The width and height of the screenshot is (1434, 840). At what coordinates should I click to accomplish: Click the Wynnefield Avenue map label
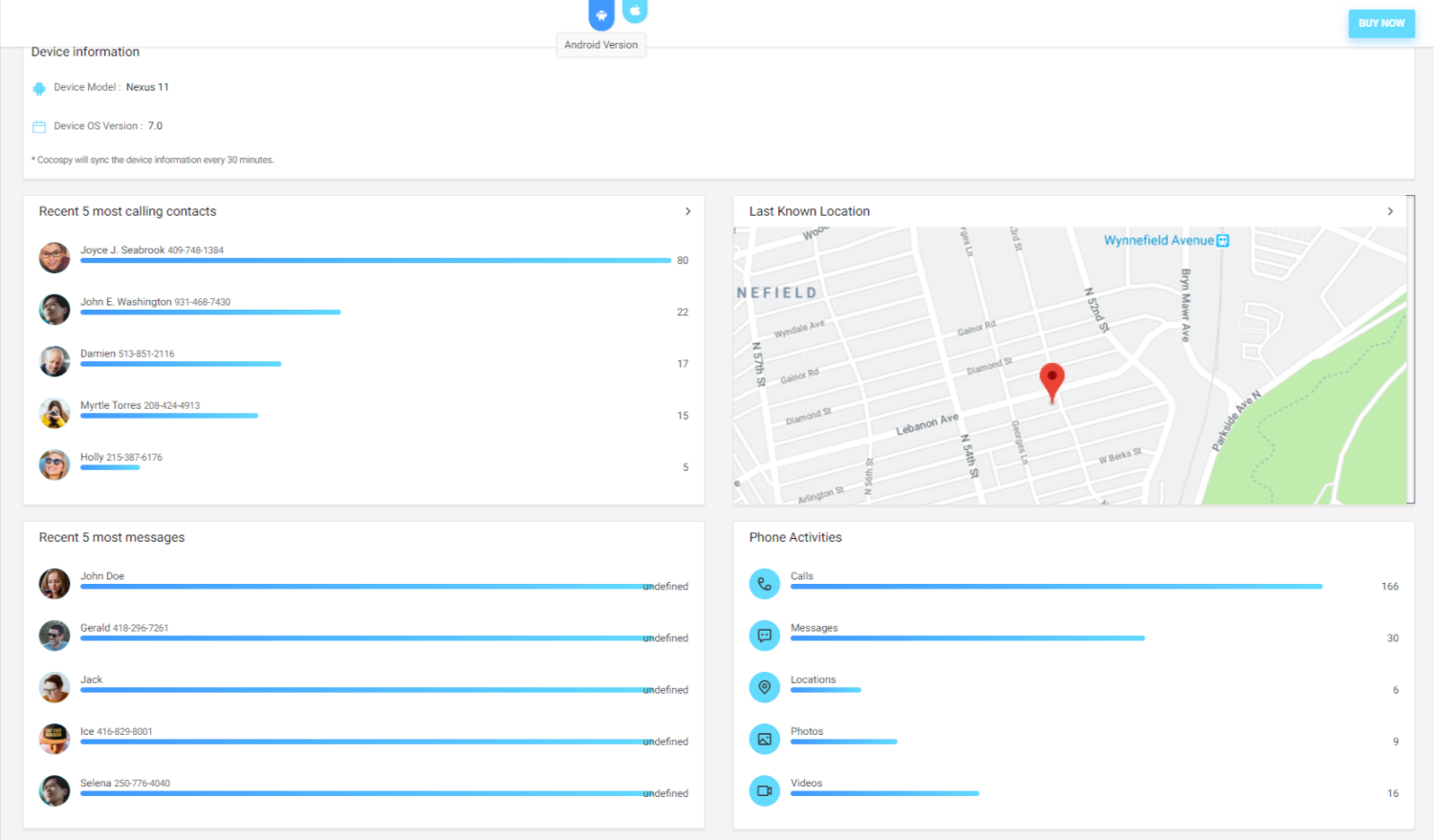(x=1159, y=241)
